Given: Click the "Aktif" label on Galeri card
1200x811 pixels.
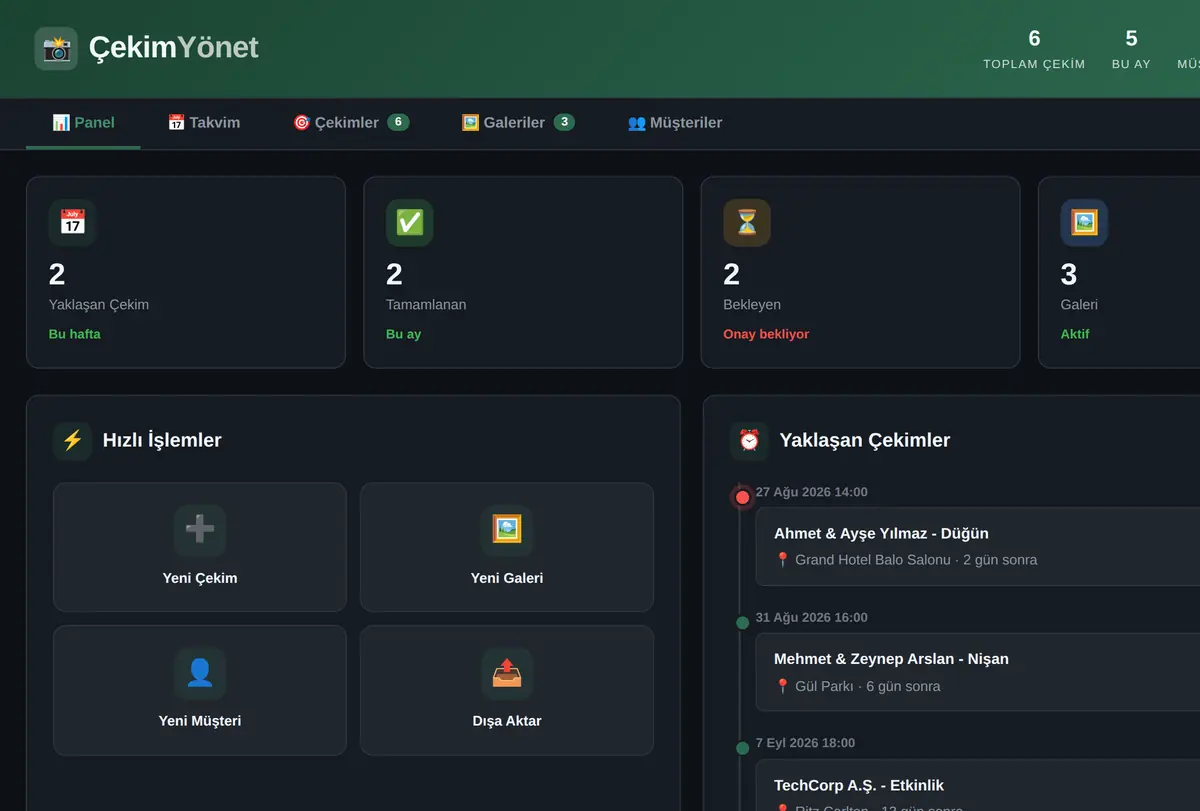Looking at the screenshot, I should coord(1075,334).
